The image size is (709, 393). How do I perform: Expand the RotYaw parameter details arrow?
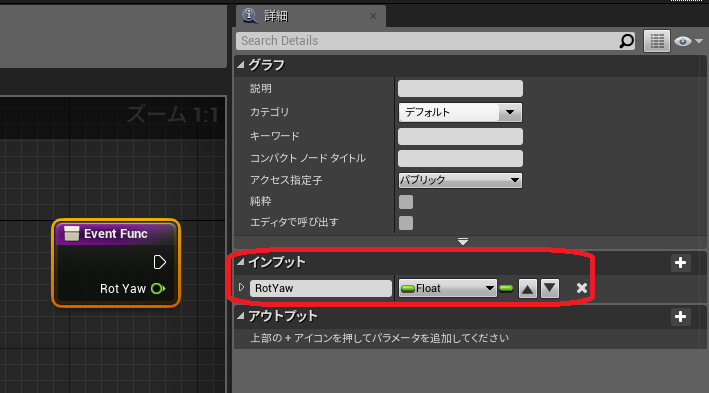(x=241, y=287)
